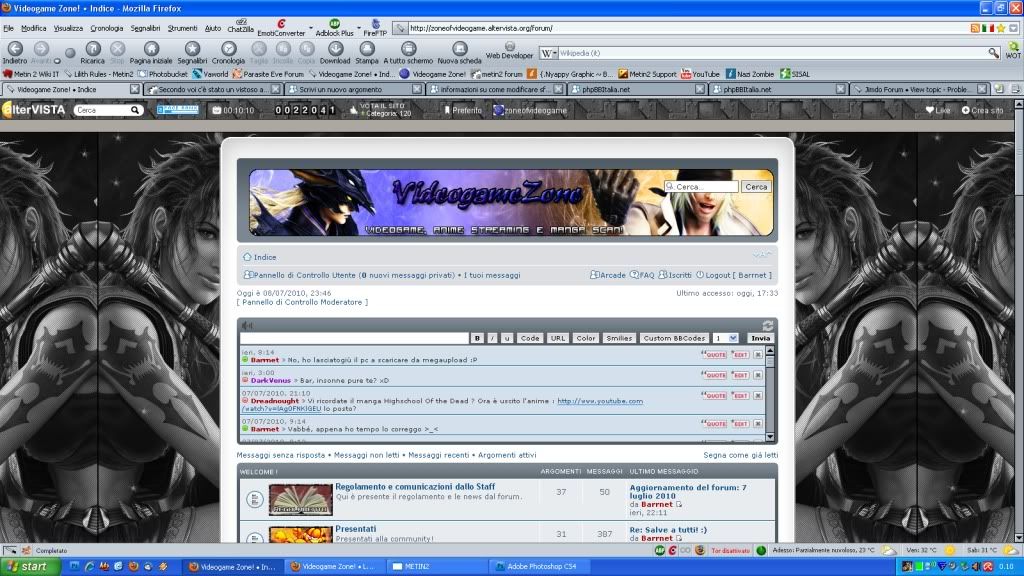
Task: Toggle underline u formatting in chat
Action: 506,339
